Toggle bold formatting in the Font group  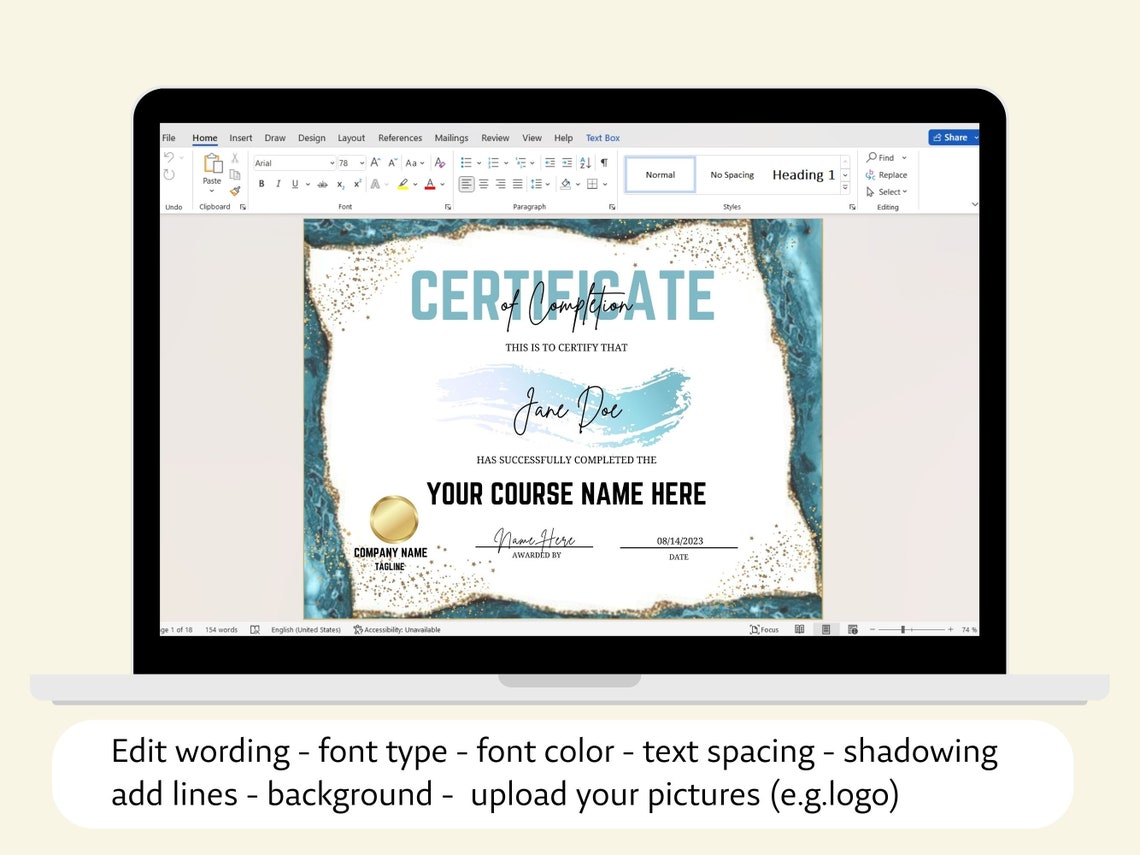click(x=262, y=184)
